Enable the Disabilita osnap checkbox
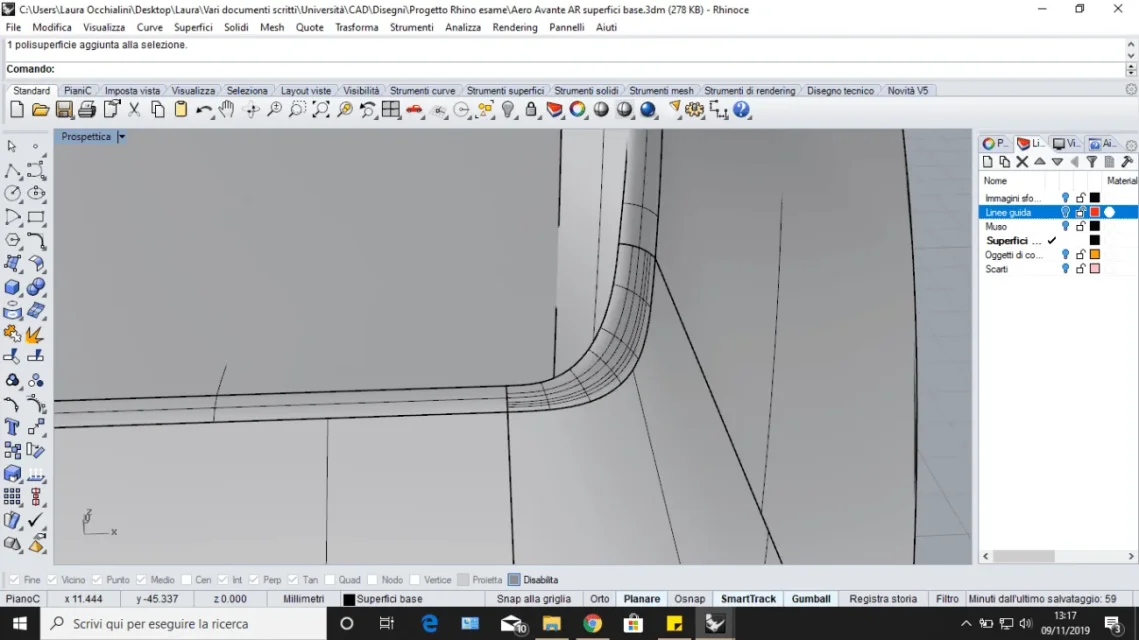This screenshot has width=1139, height=640. pos(514,580)
